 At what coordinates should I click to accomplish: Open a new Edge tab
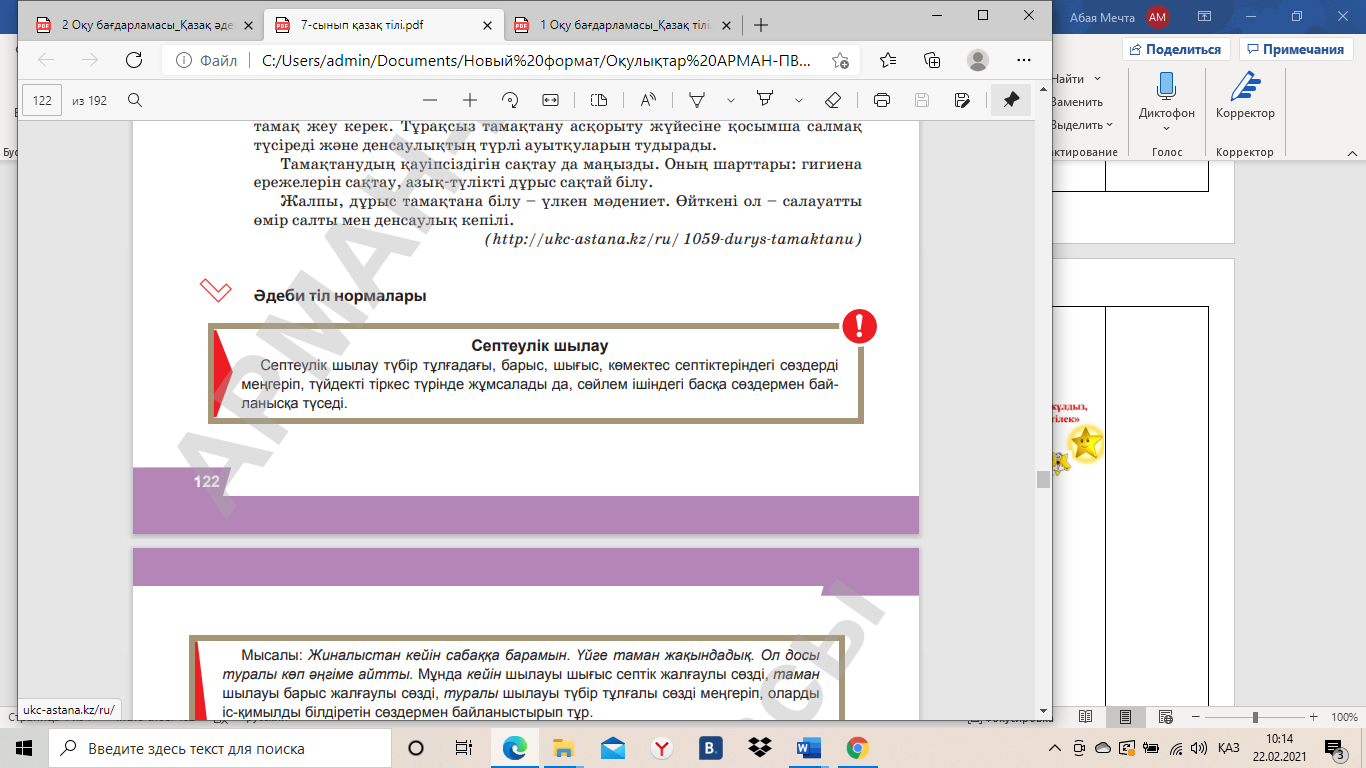point(762,24)
